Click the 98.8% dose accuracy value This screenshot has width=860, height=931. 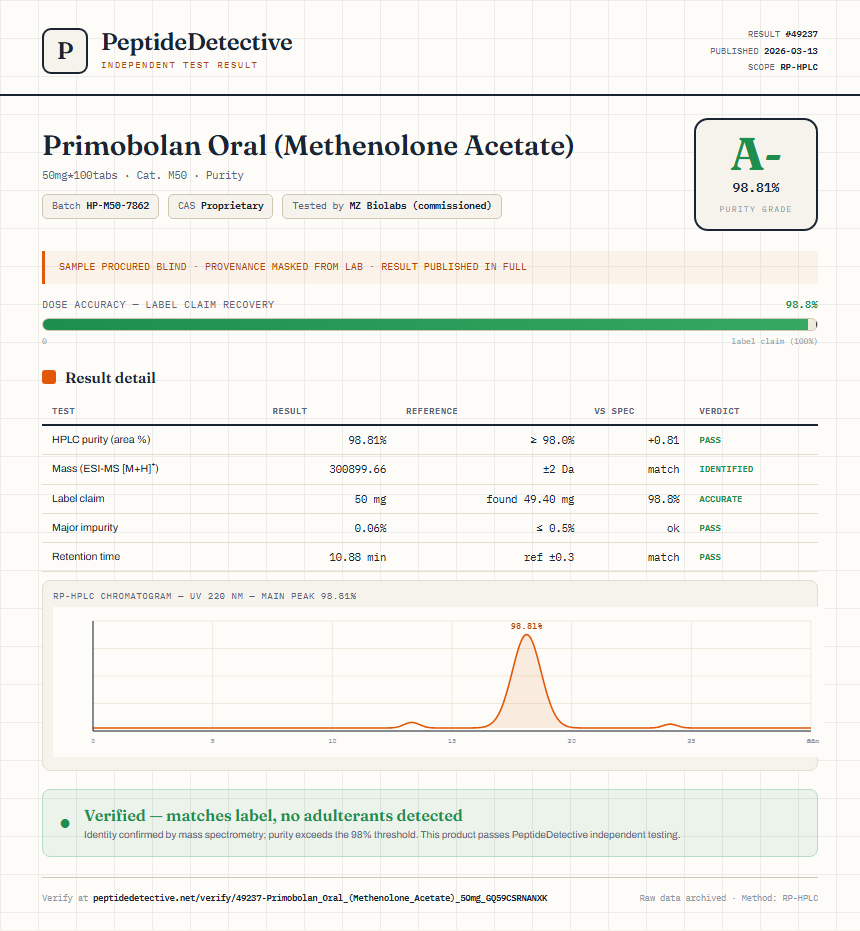pyautogui.click(x=801, y=305)
